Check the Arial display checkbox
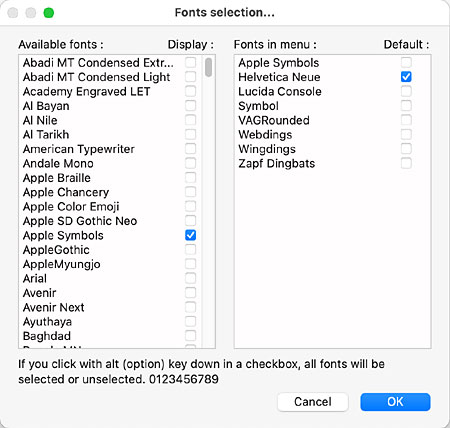Viewport: 450px width, 428px height. click(x=190, y=278)
